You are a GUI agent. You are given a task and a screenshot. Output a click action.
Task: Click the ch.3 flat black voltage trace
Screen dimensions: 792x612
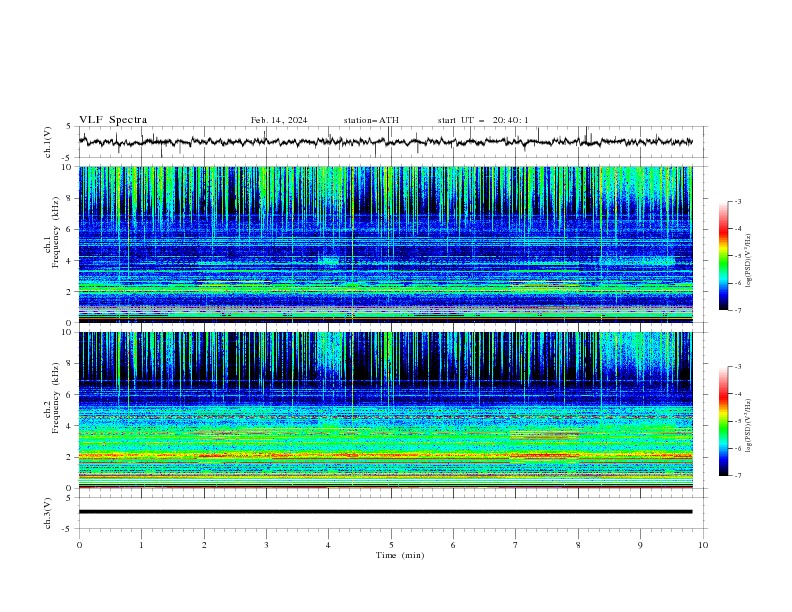(x=385, y=512)
